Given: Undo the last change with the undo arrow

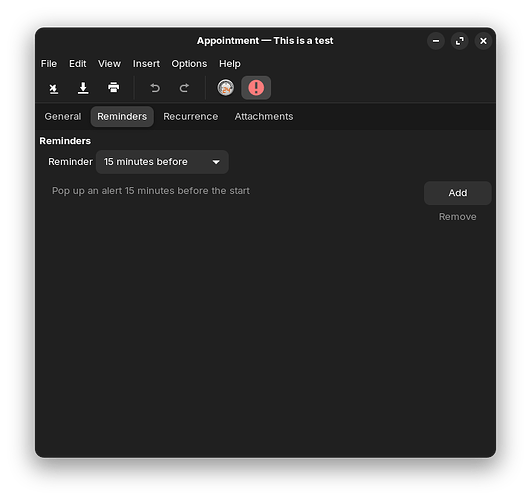Looking at the screenshot, I should 155,88.
